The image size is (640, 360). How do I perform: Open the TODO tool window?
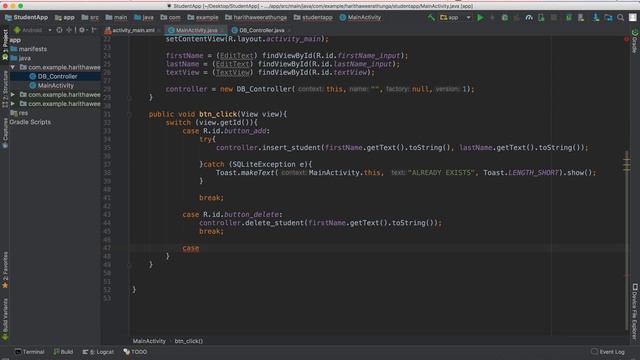[x=135, y=352]
